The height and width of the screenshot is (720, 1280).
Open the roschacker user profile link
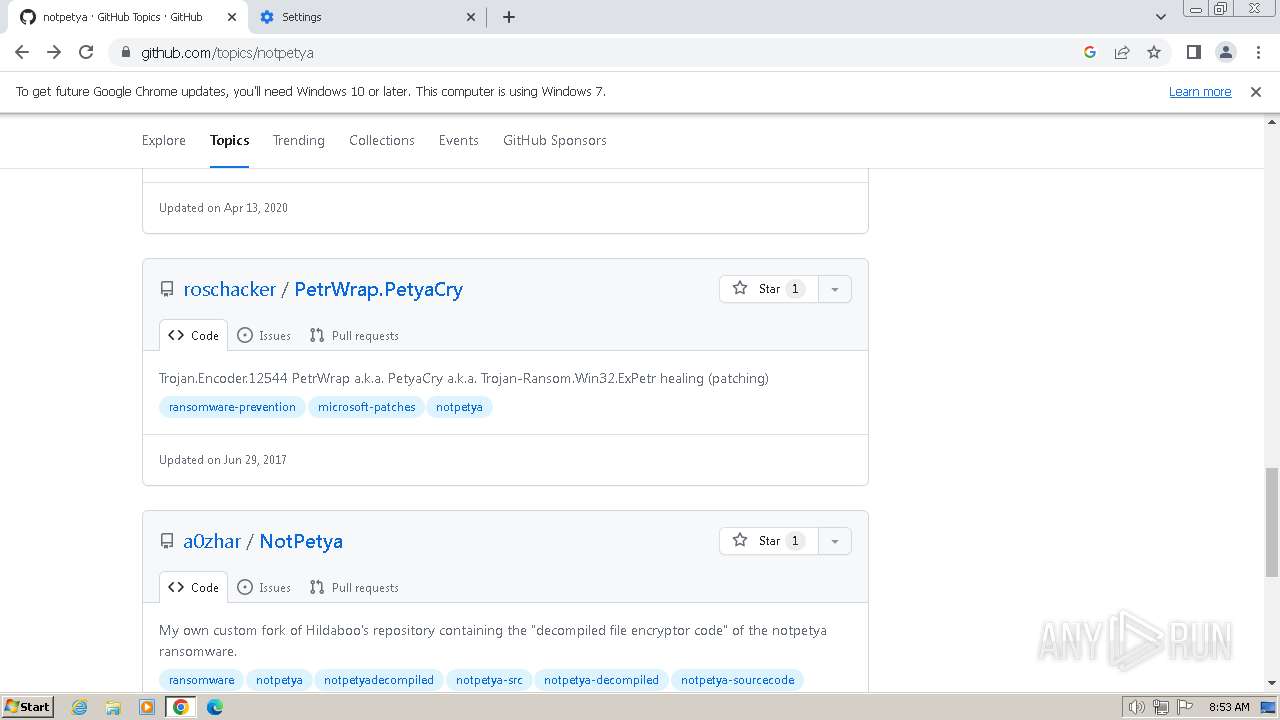click(229, 289)
